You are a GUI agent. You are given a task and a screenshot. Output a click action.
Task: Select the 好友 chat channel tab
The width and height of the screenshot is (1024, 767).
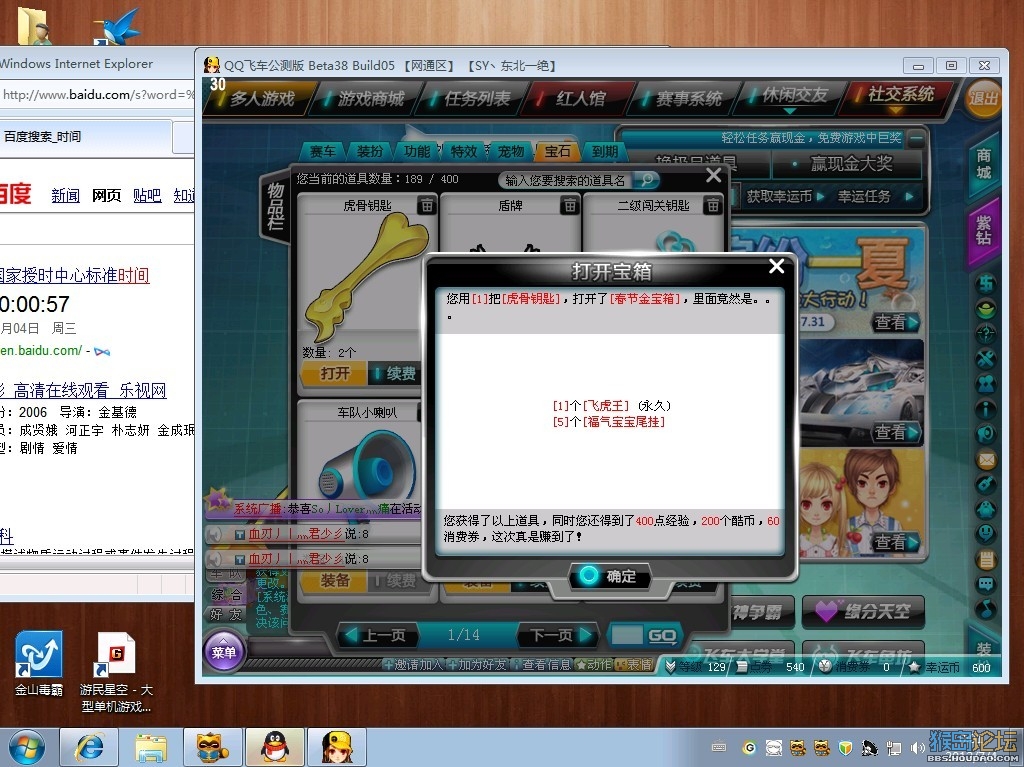[225, 614]
